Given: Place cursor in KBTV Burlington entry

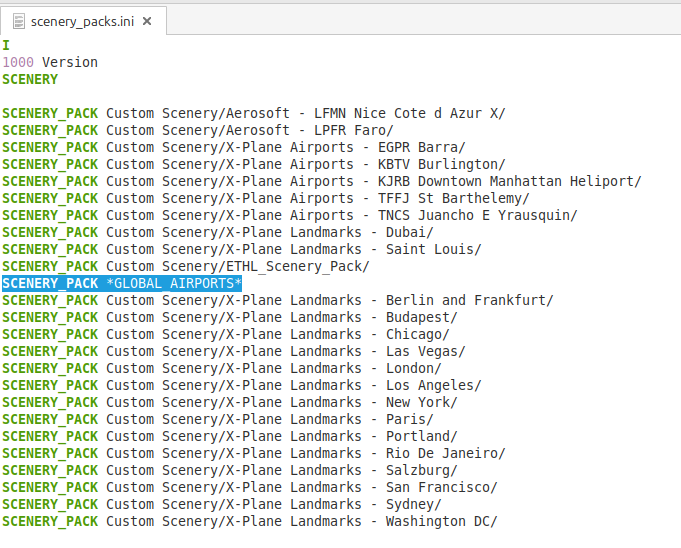Looking at the screenshot, I should 300,164.
